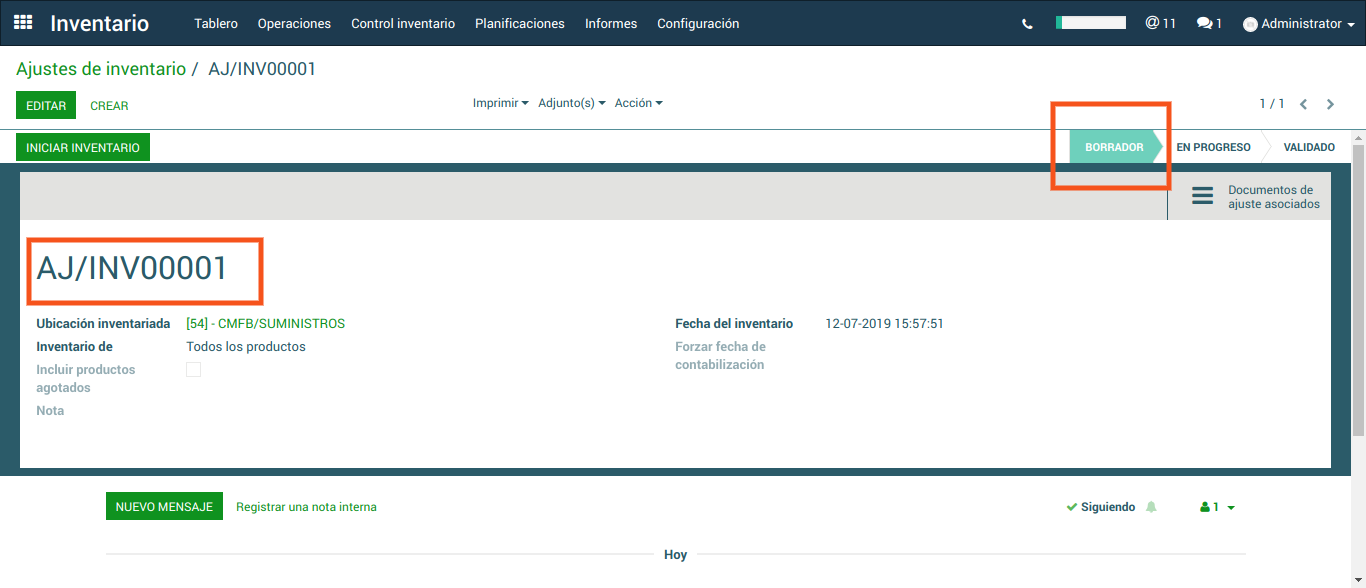Expand the Adjunto(s) dropdown
This screenshot has width=1366, height=588.
571,103
